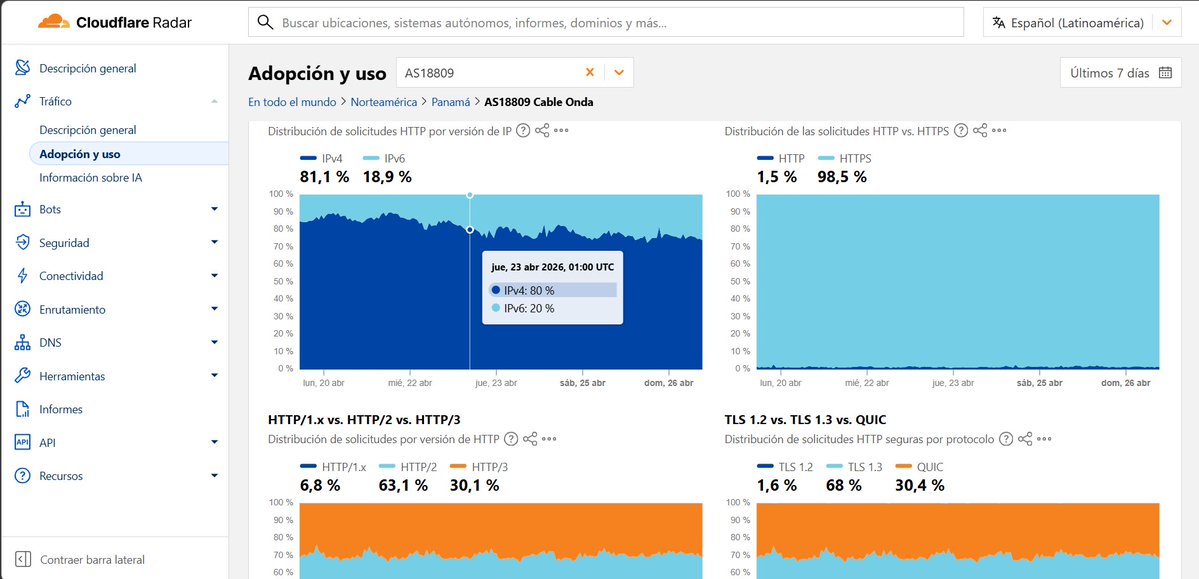1199x579 pixels.
Task: Open the AS18809 location dropdown arrow
Action: coord(619,73)
